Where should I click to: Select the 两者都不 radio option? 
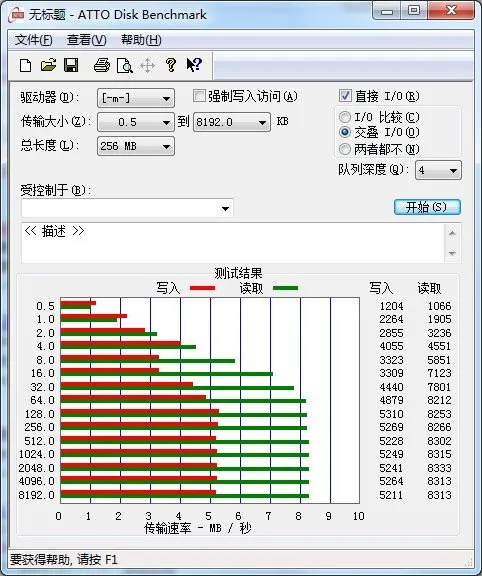(x=345, y=149)
